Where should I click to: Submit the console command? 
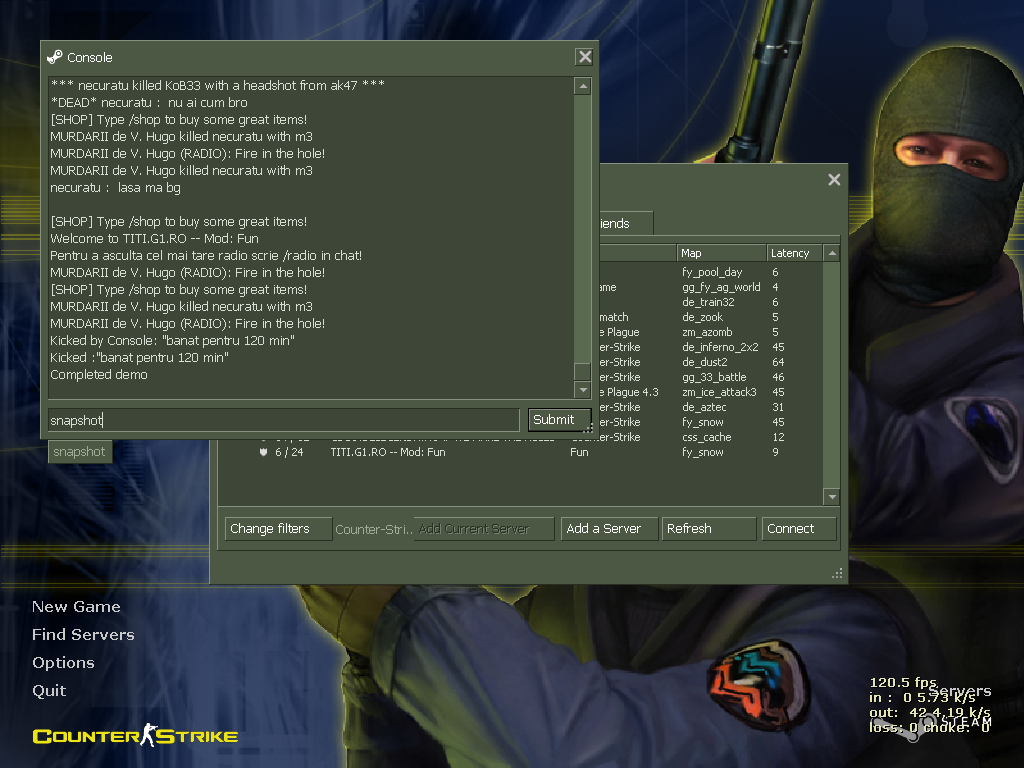pyautogui.click(x=559, y=420)
